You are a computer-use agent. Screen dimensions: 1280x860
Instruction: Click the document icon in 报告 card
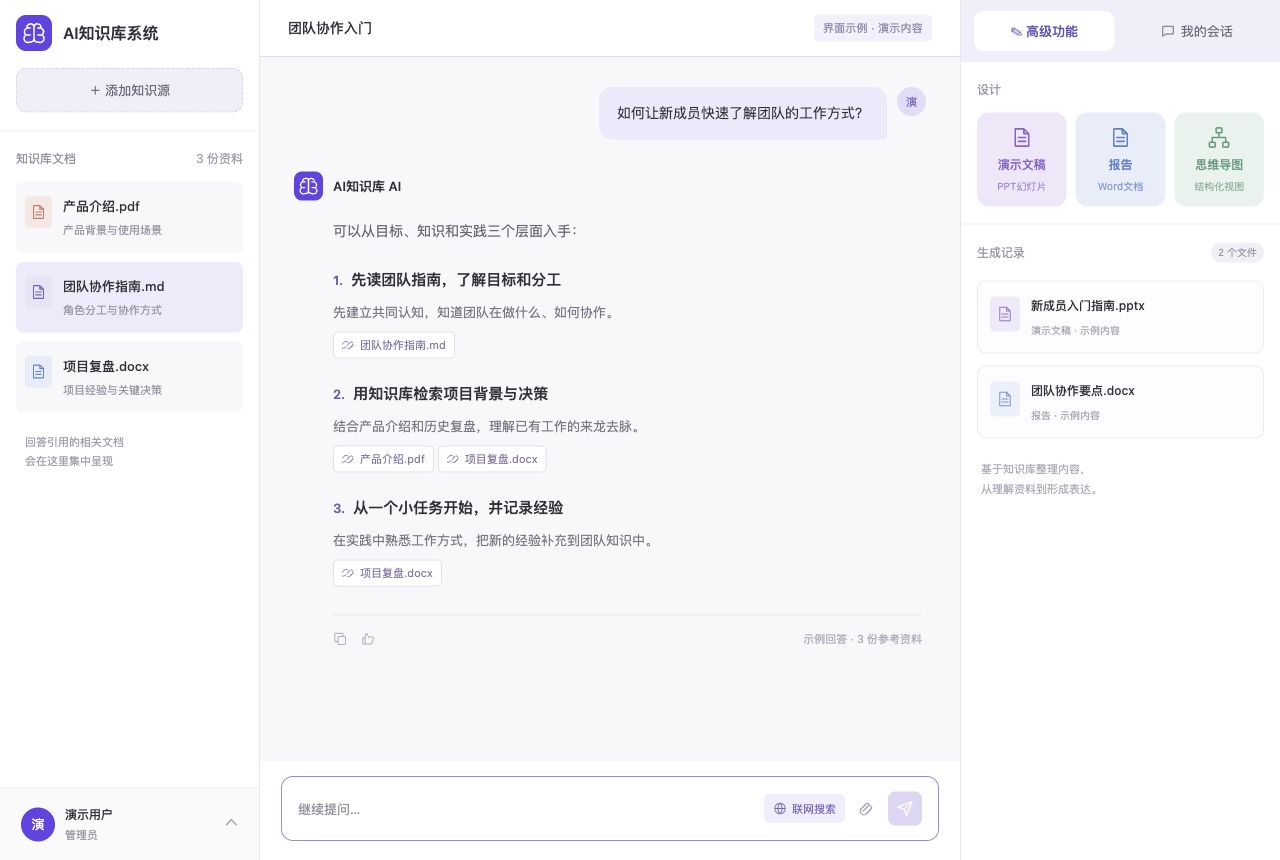point(1120,137)
